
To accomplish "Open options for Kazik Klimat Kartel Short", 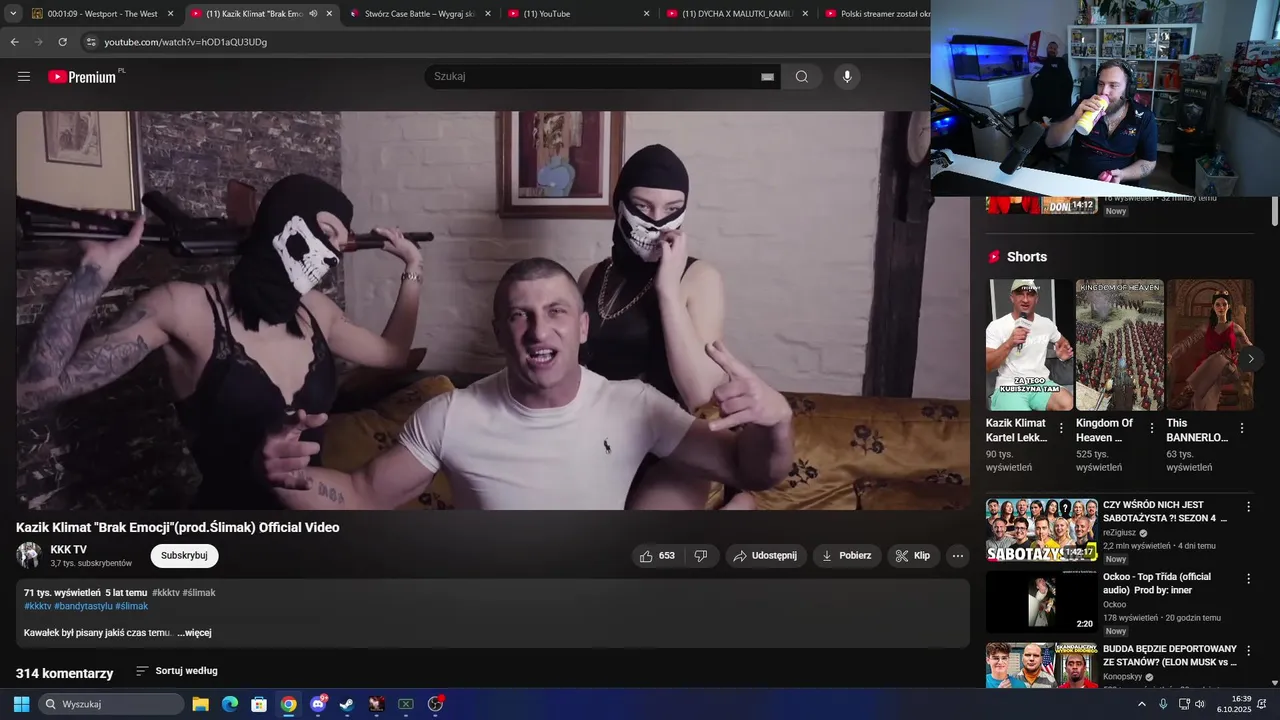I will coord(1061,428).
